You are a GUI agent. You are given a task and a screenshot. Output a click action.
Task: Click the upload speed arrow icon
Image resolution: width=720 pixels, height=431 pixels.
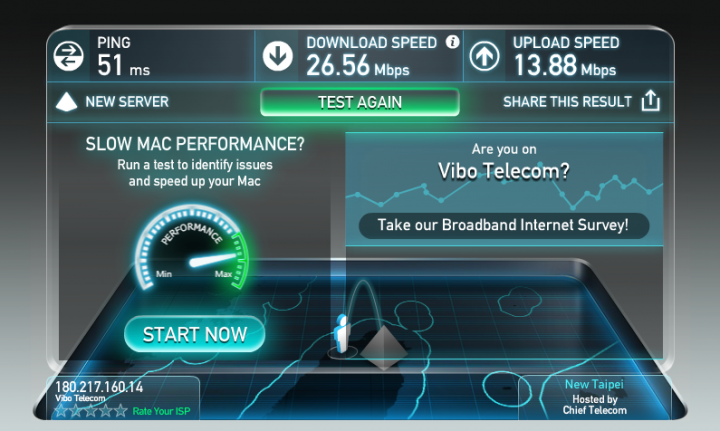coord(484,56)
